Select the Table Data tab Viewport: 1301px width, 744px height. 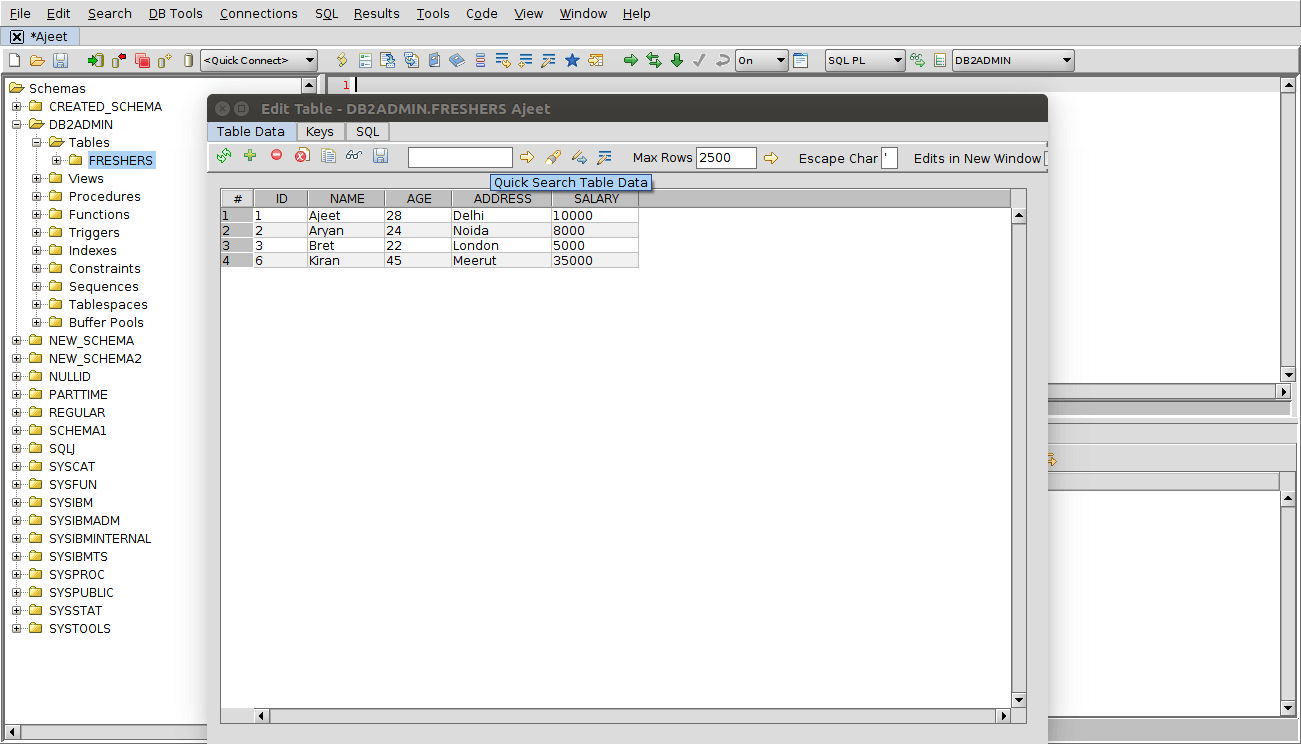(251, 131)
